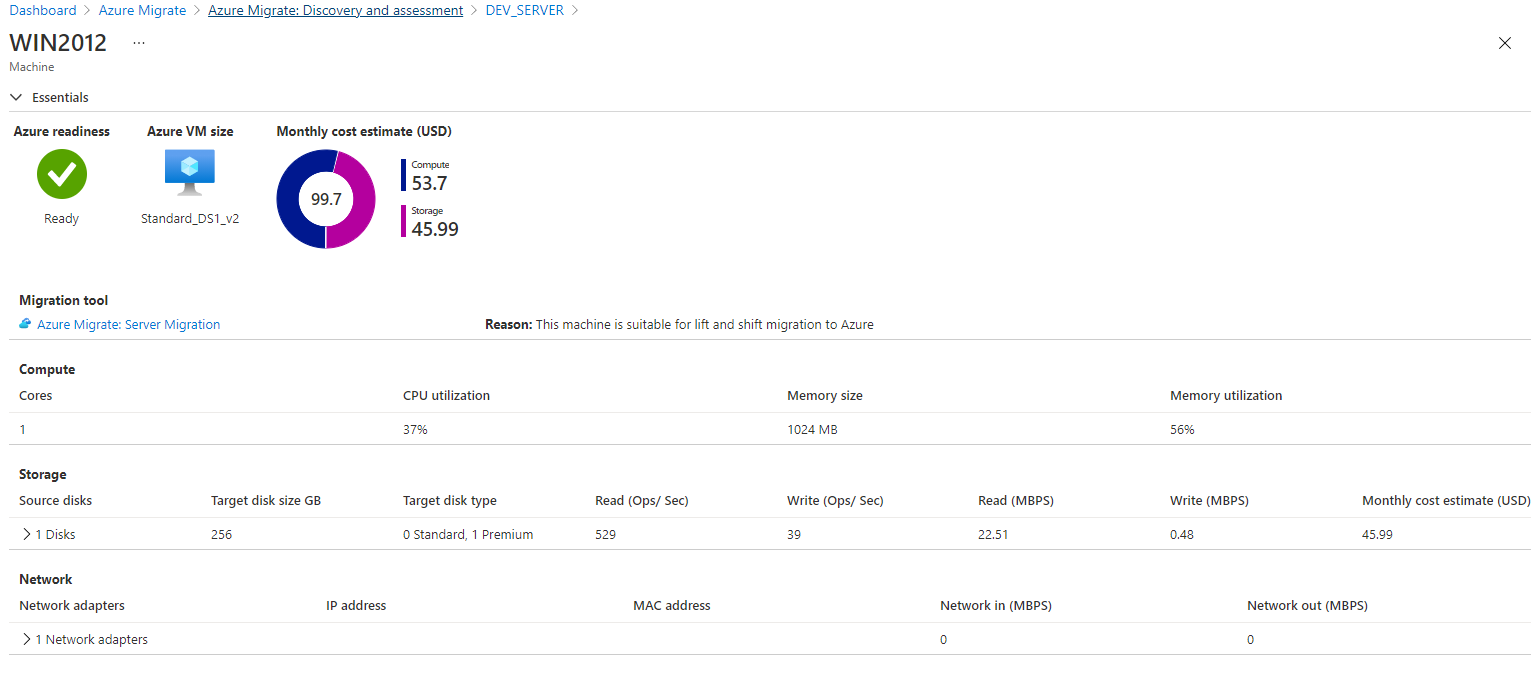The width and height of the screenshot is (1531, 679).
Task: Click the Compute legend color bar
Action: pyautogui.click(x=404, y=175)
